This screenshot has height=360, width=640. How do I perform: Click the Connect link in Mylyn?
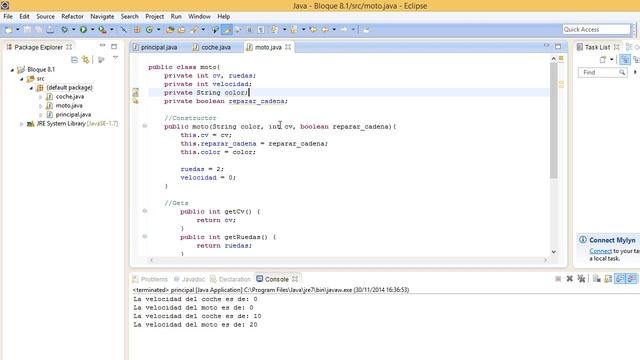point(600,251)
